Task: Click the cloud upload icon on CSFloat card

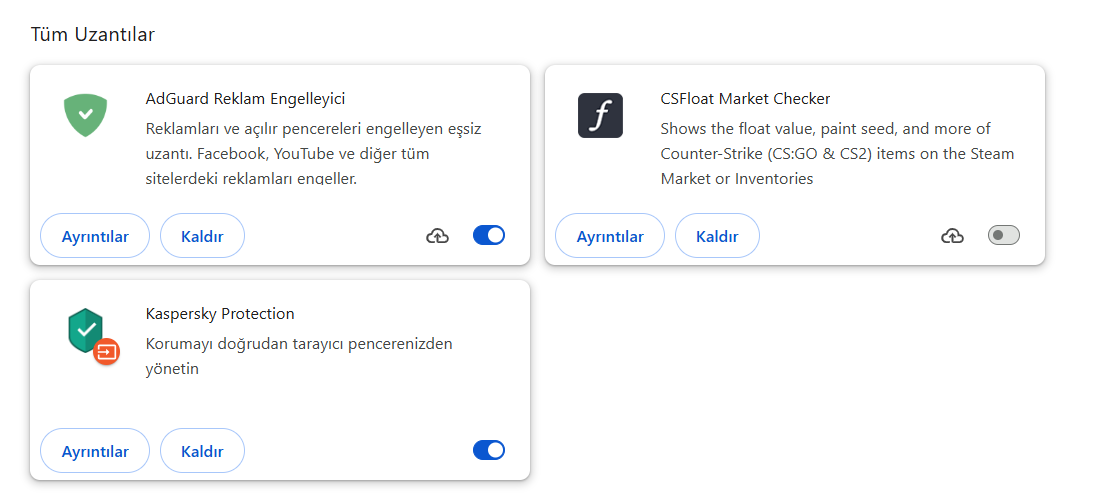Action: click(953, 236)
